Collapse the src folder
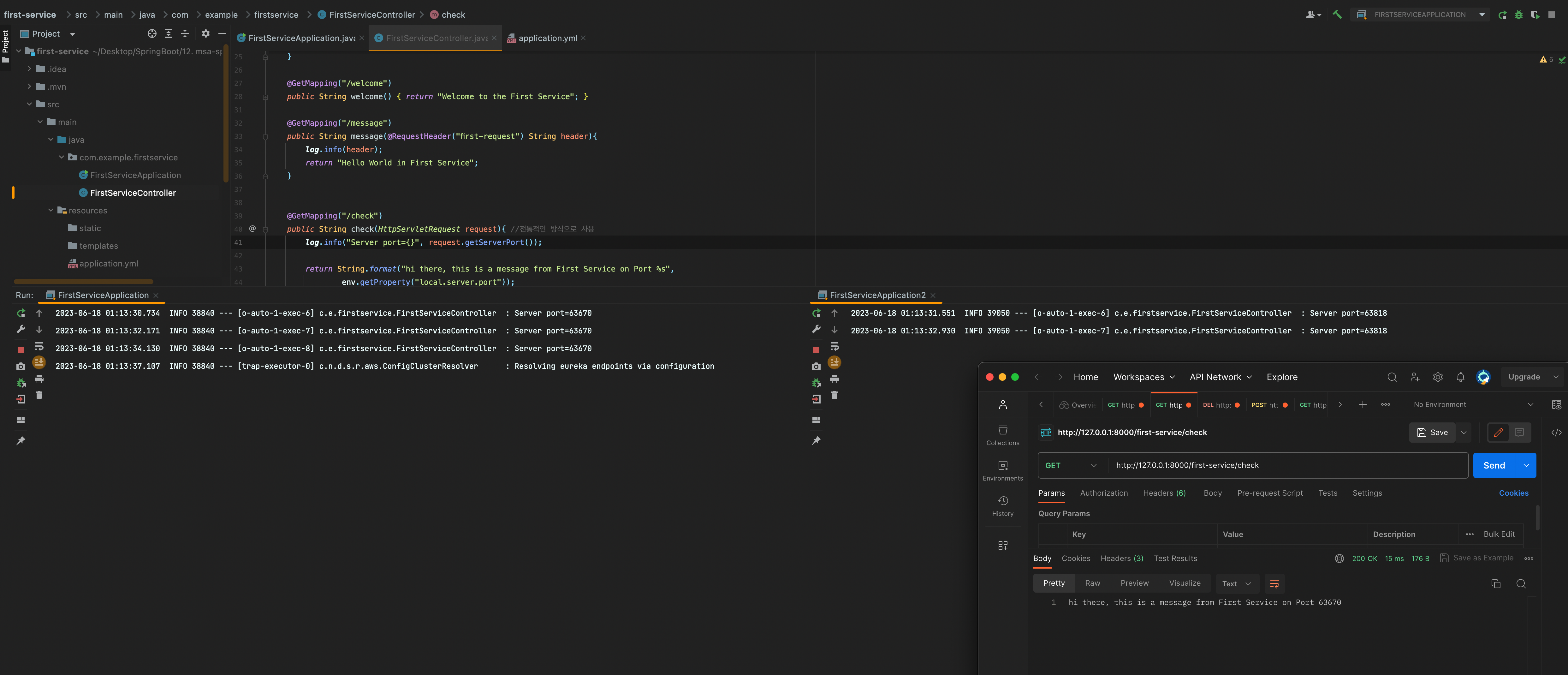The width and height of the screenshot is (1568, 675). pos(29,104)
